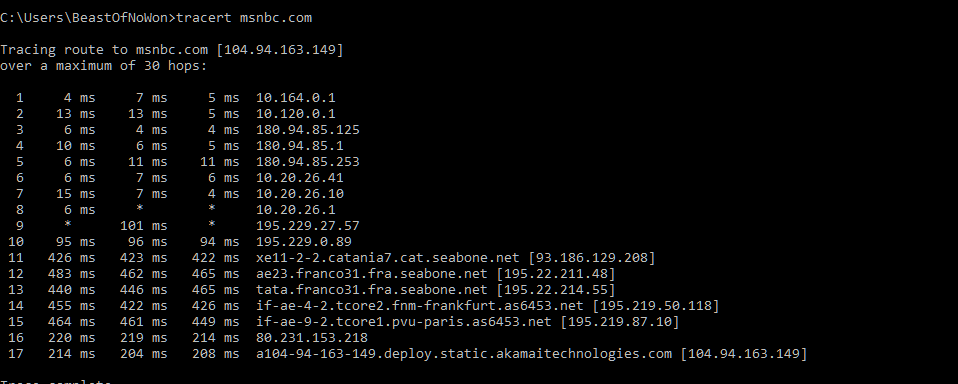Click the resolved IP 104.94.163.149 header
Viewport: 958px width, 384px height.
click(280, 49)
